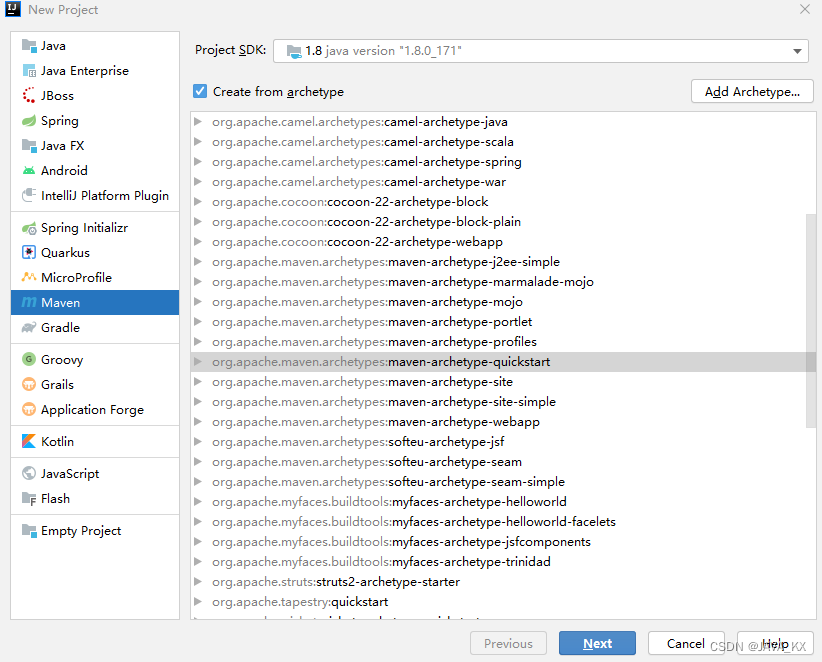Click the Java Enterprise icon

coord(29,71)
